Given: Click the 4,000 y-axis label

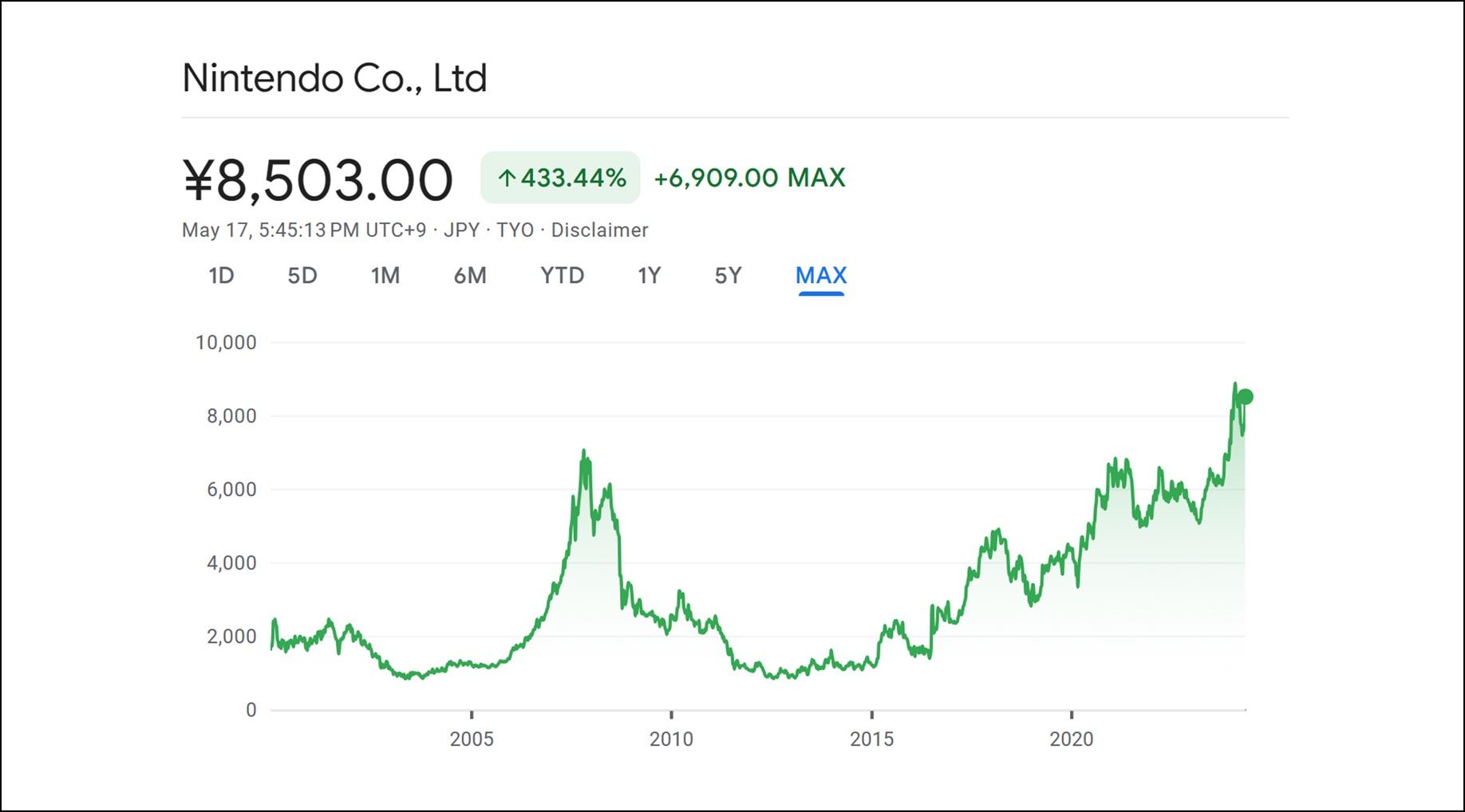Looking at the screenshot, I should (231, 563).
